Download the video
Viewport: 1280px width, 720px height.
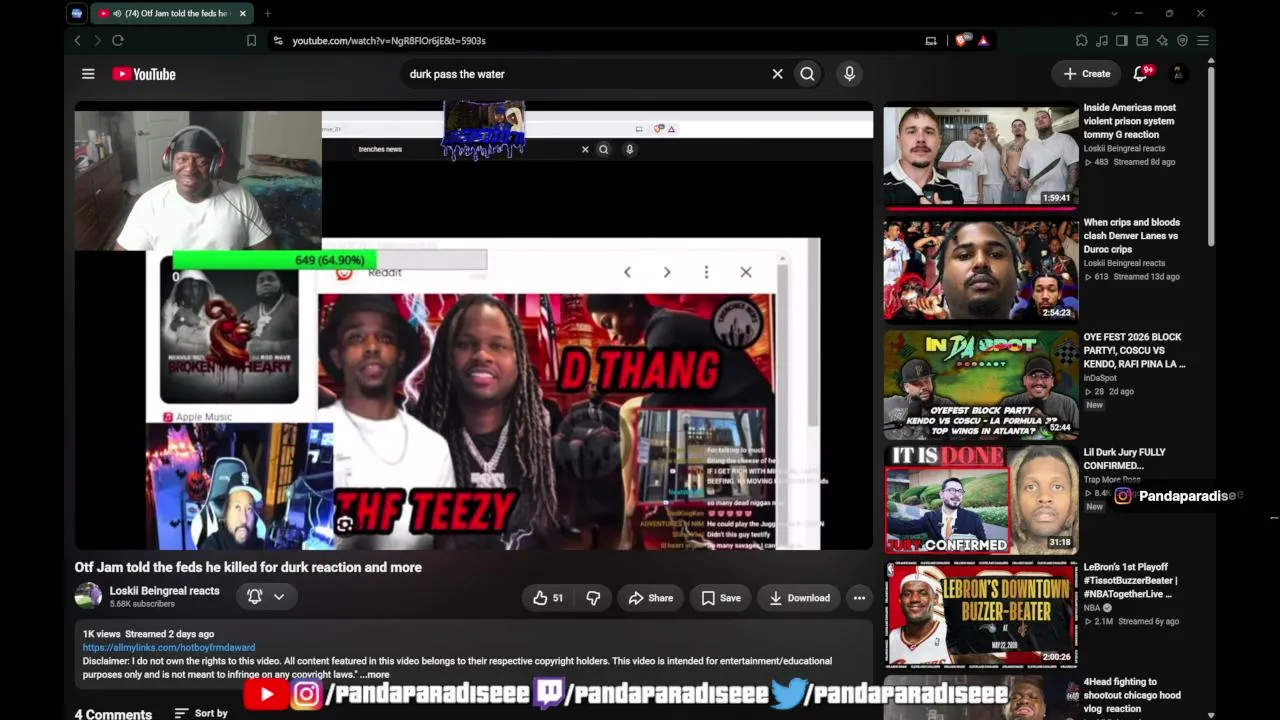point(799,598)
